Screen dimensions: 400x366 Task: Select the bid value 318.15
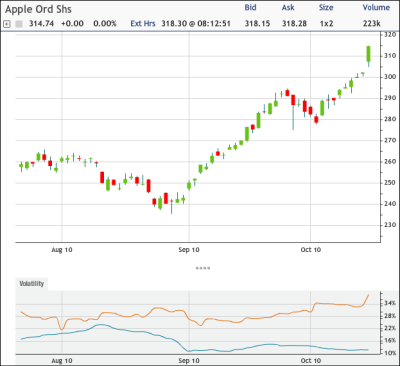(x=257, y=24)
